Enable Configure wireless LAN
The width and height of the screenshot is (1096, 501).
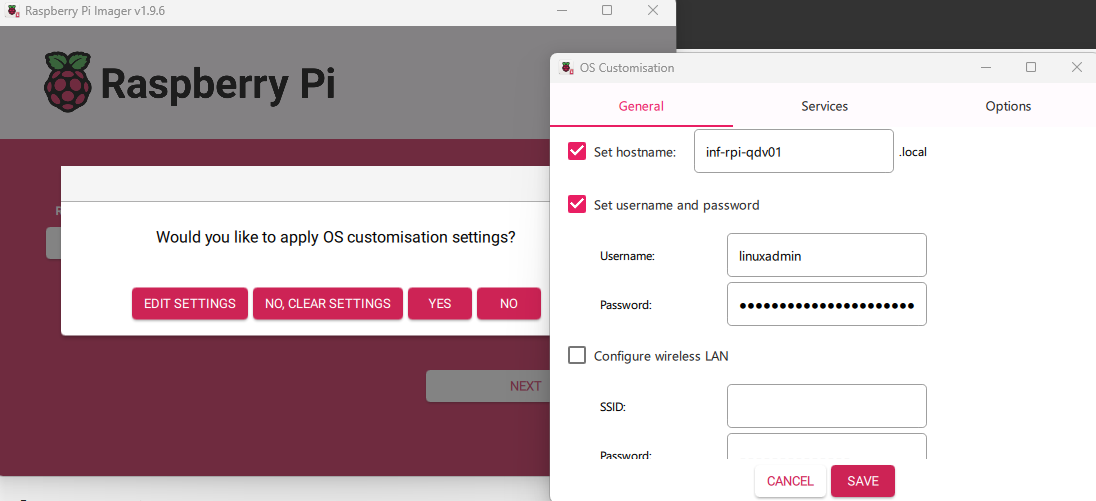tap(577, 355)
